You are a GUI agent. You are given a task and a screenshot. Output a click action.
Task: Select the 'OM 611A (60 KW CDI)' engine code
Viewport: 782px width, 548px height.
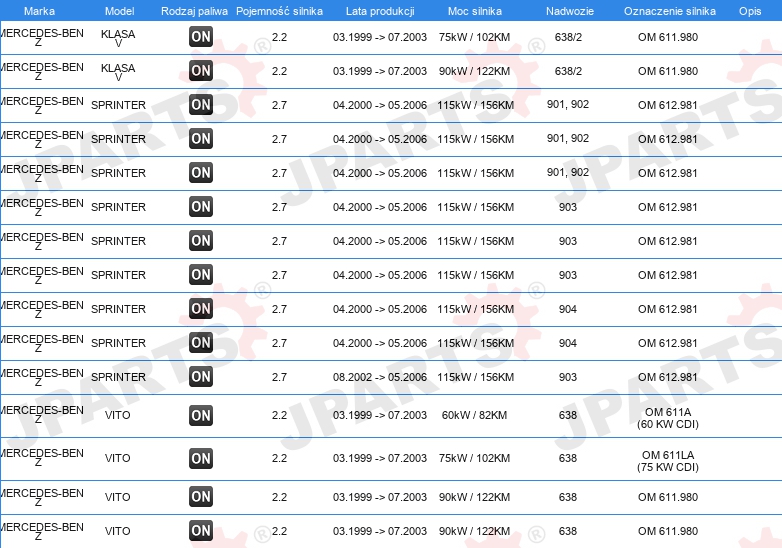[x=668, y=418]
